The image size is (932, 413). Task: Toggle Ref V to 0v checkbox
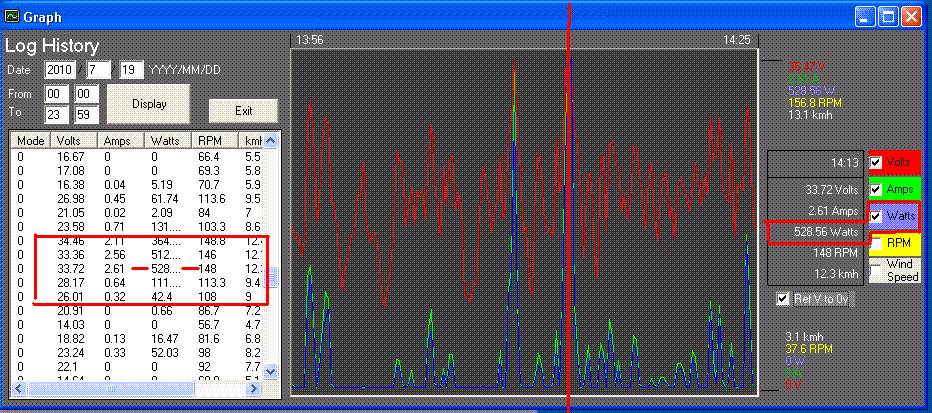click(x=784, y=299)
